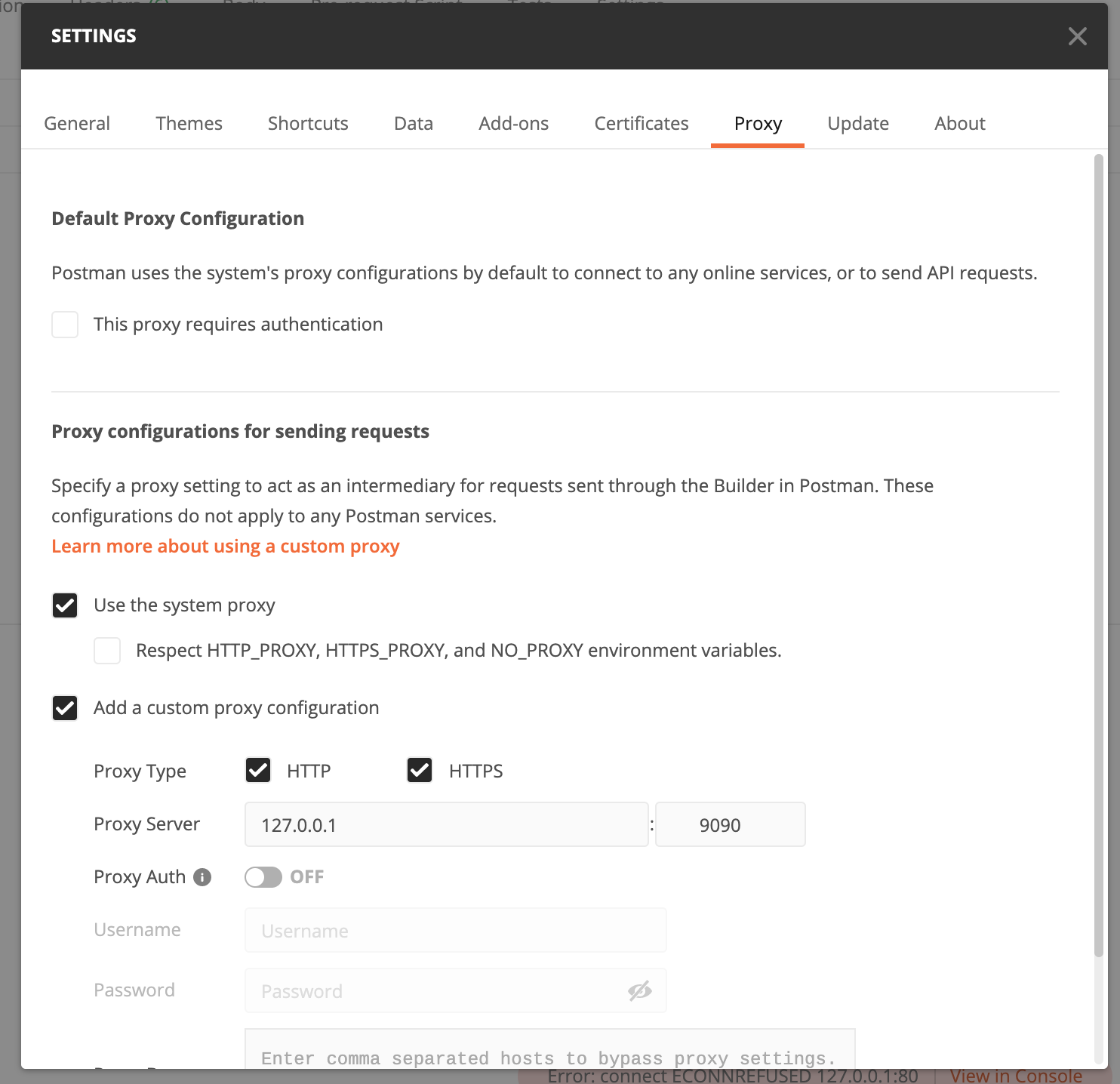Close the Settings dialog
The height and width of the screenshot is (1084, 1120).
[1078, 36]
